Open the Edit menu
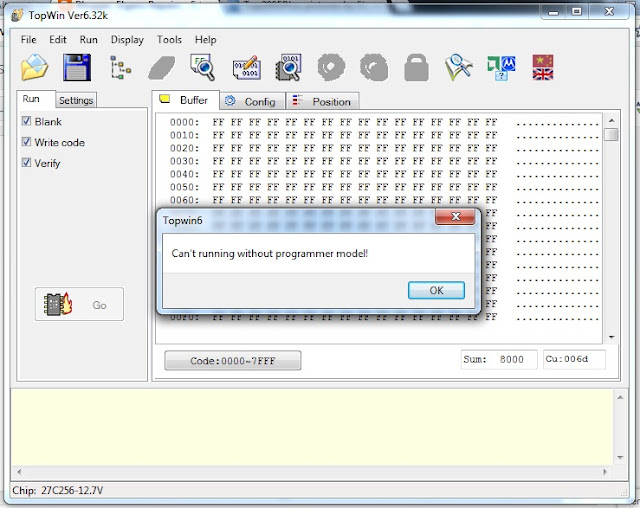This screenshot has width=640, height=508. coord(58,40)
